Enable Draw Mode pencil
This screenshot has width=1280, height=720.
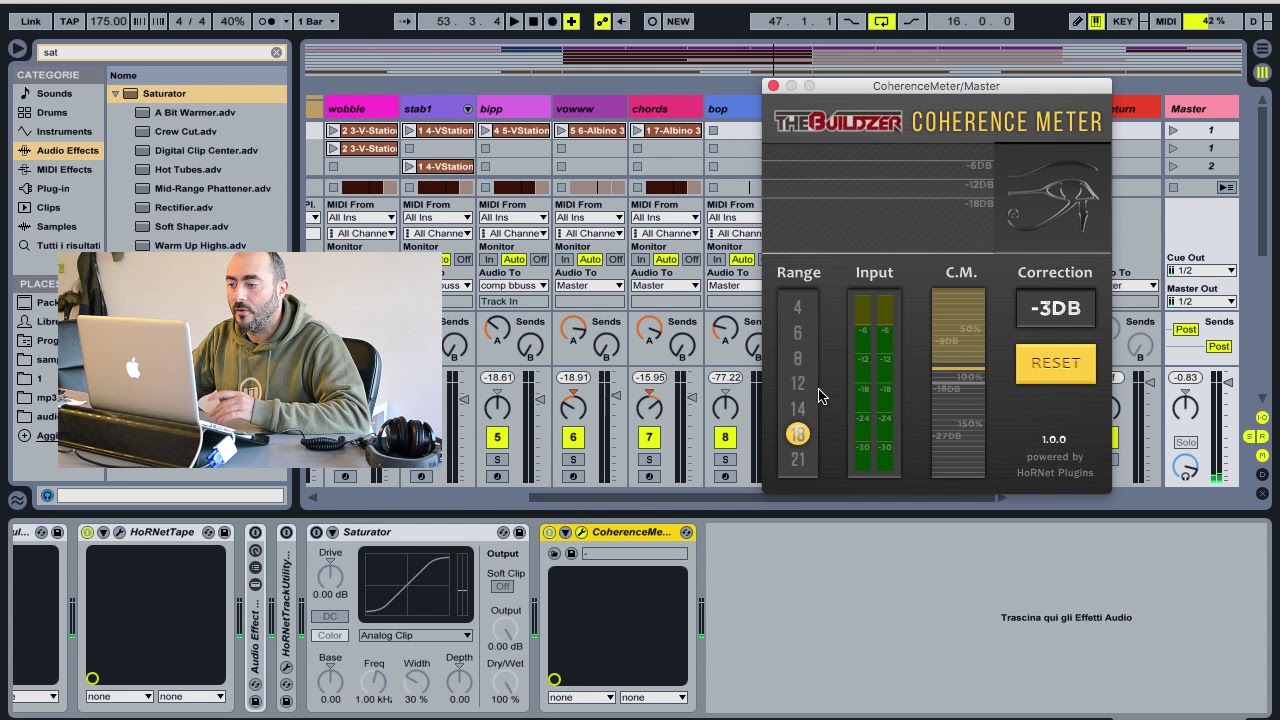(1077, 21)
